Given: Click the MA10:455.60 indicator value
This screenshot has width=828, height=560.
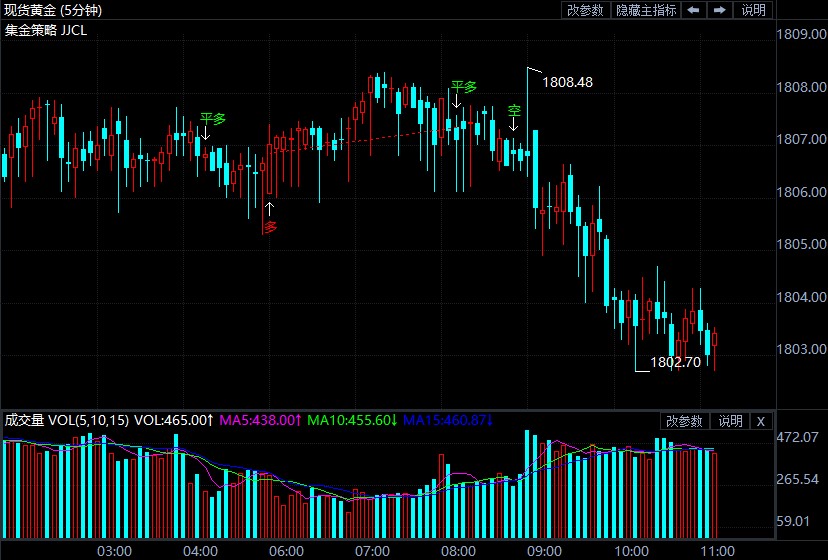Looking at the screenshot, I should coord(352,421).
